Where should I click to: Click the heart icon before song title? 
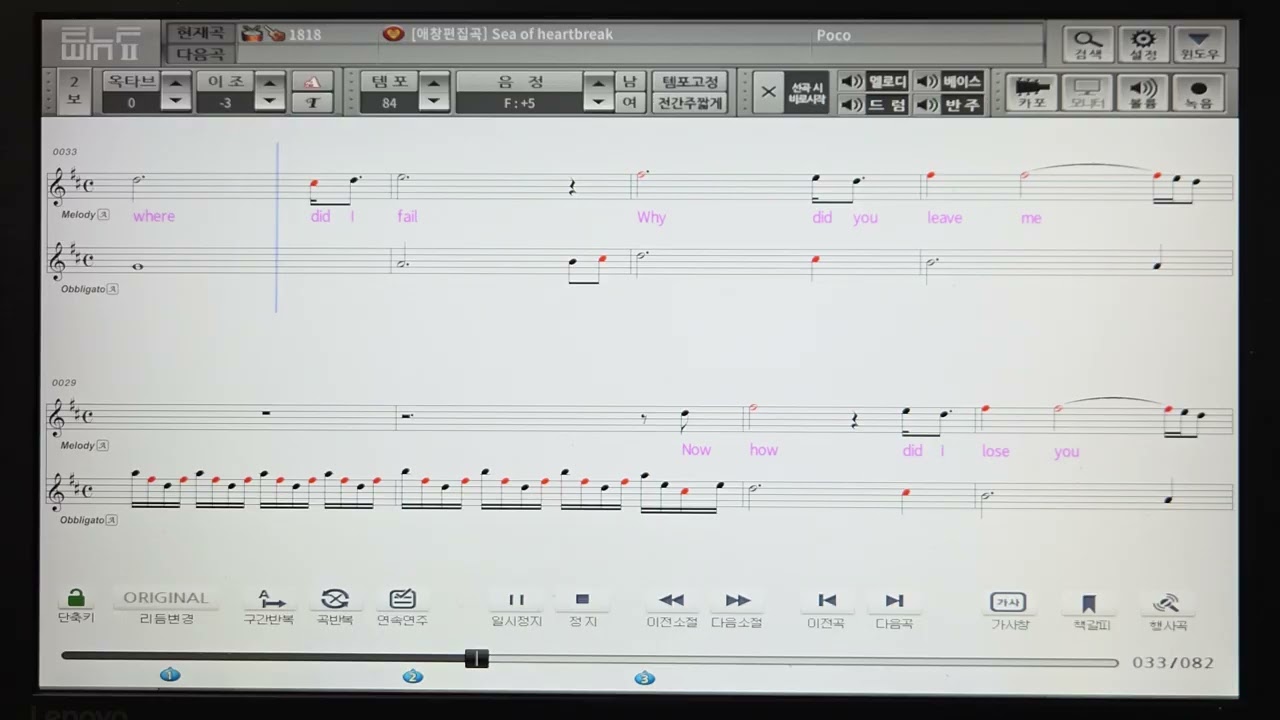coord(394,34)
